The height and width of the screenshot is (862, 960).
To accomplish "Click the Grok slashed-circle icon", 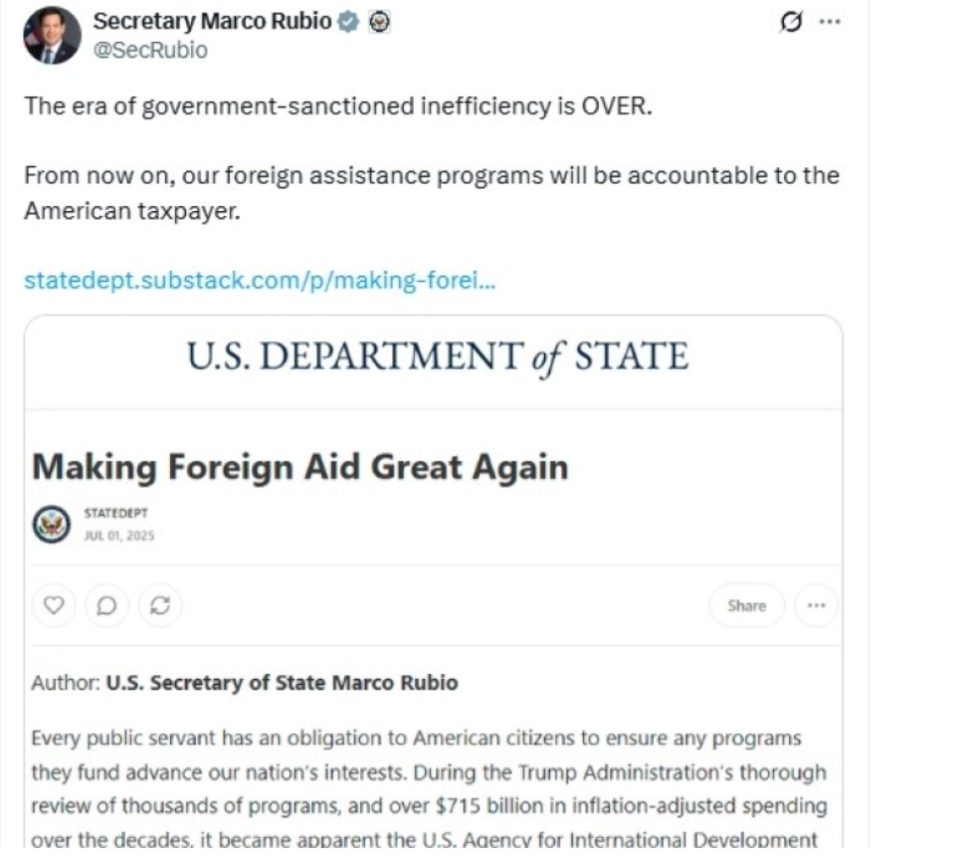I will coord(791,22).
